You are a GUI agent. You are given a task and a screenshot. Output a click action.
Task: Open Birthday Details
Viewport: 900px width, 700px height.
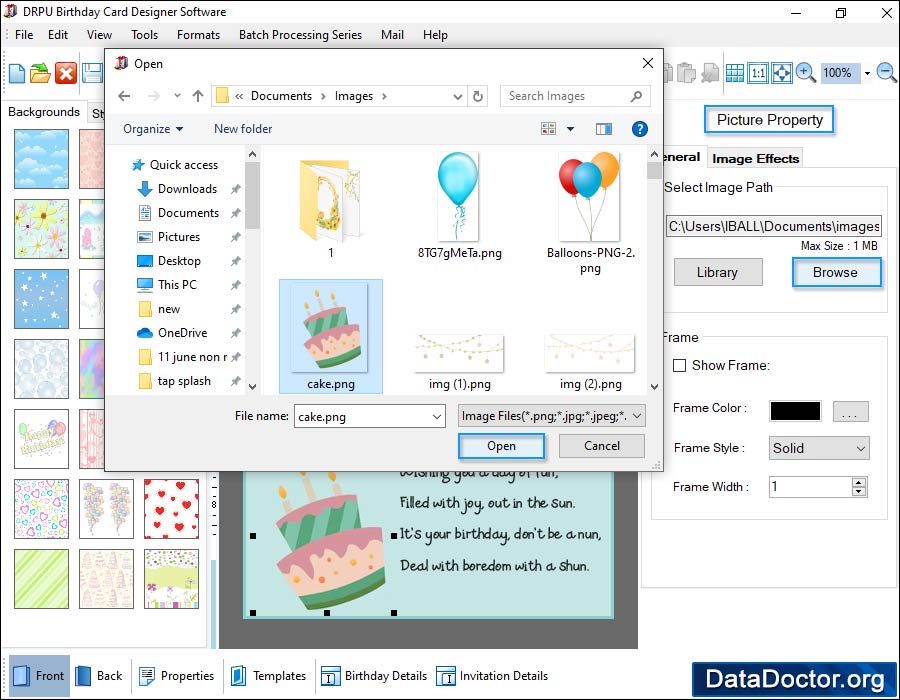[x=374, y=676]
